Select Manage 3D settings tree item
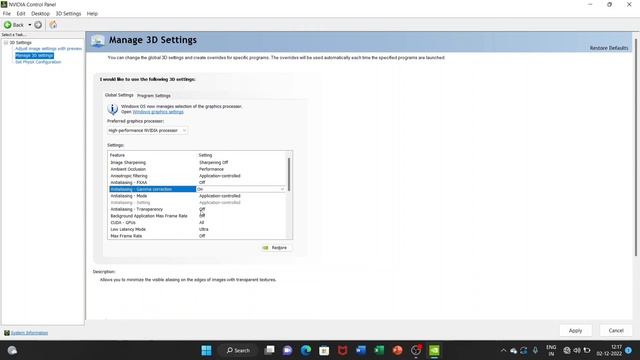640x360 pixels. (x=34, y=56)
